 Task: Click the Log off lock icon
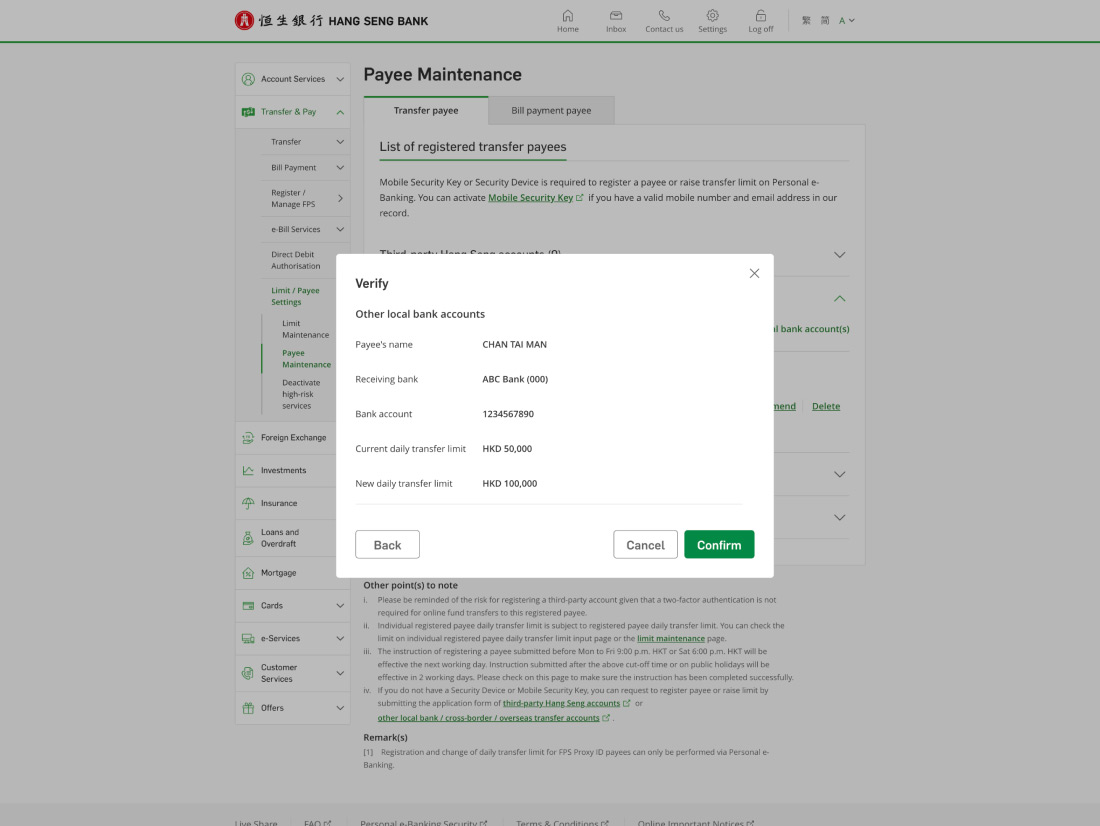coord(760,16)
